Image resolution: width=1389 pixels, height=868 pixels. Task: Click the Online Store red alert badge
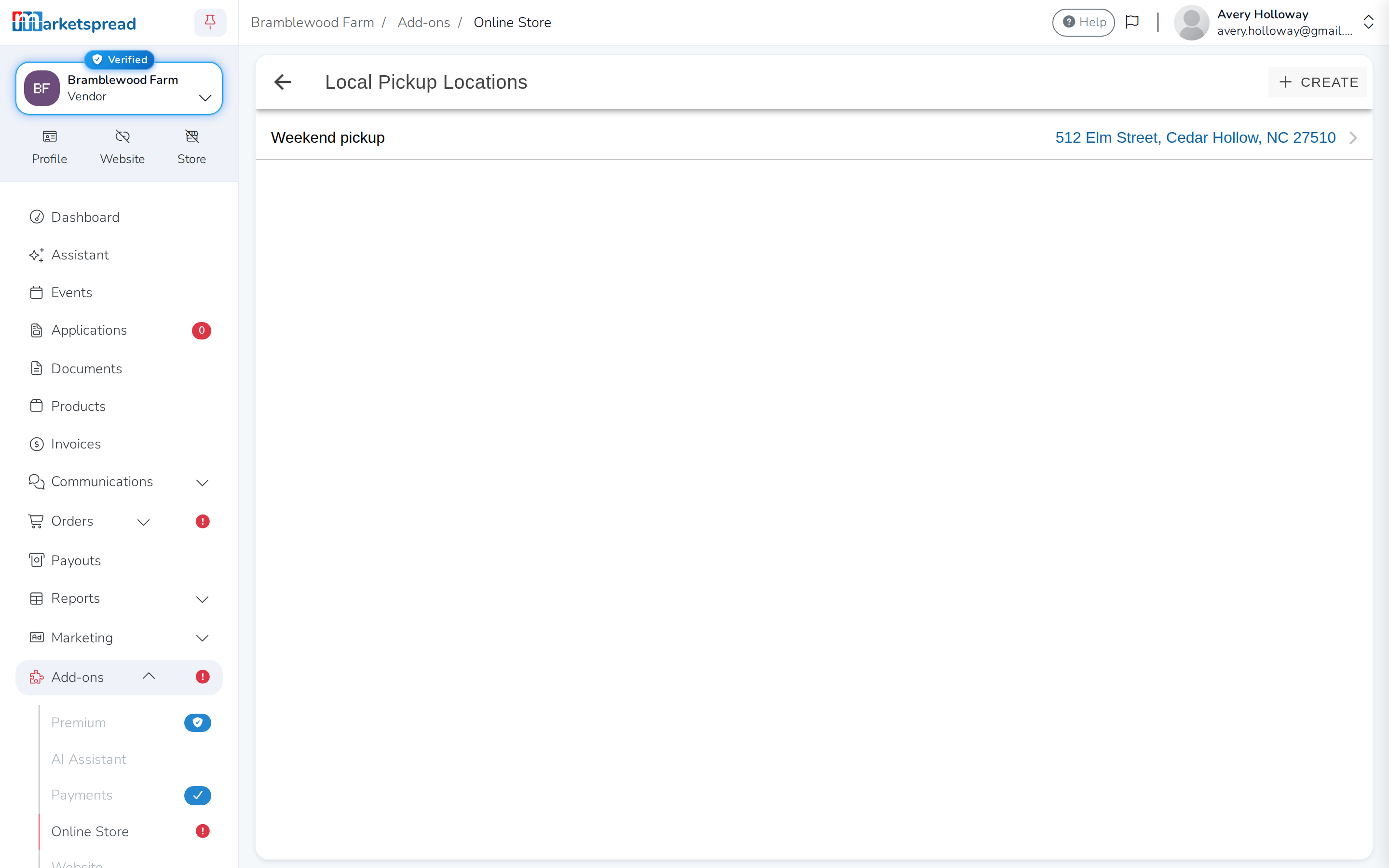pos(203,831)
